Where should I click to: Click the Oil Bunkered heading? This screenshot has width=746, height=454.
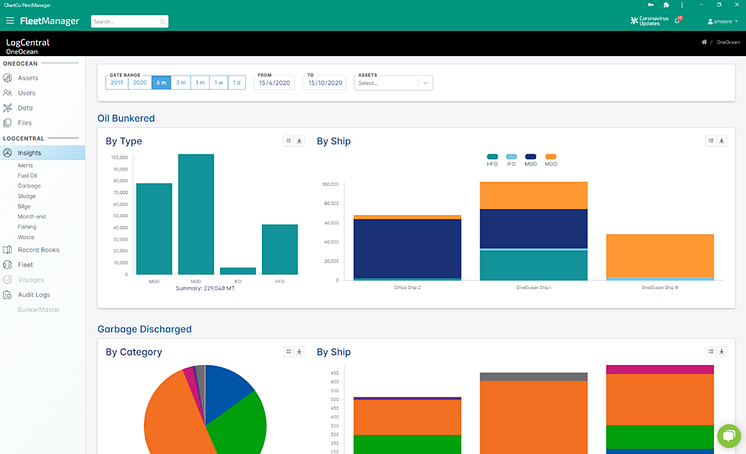pos(126,118)
